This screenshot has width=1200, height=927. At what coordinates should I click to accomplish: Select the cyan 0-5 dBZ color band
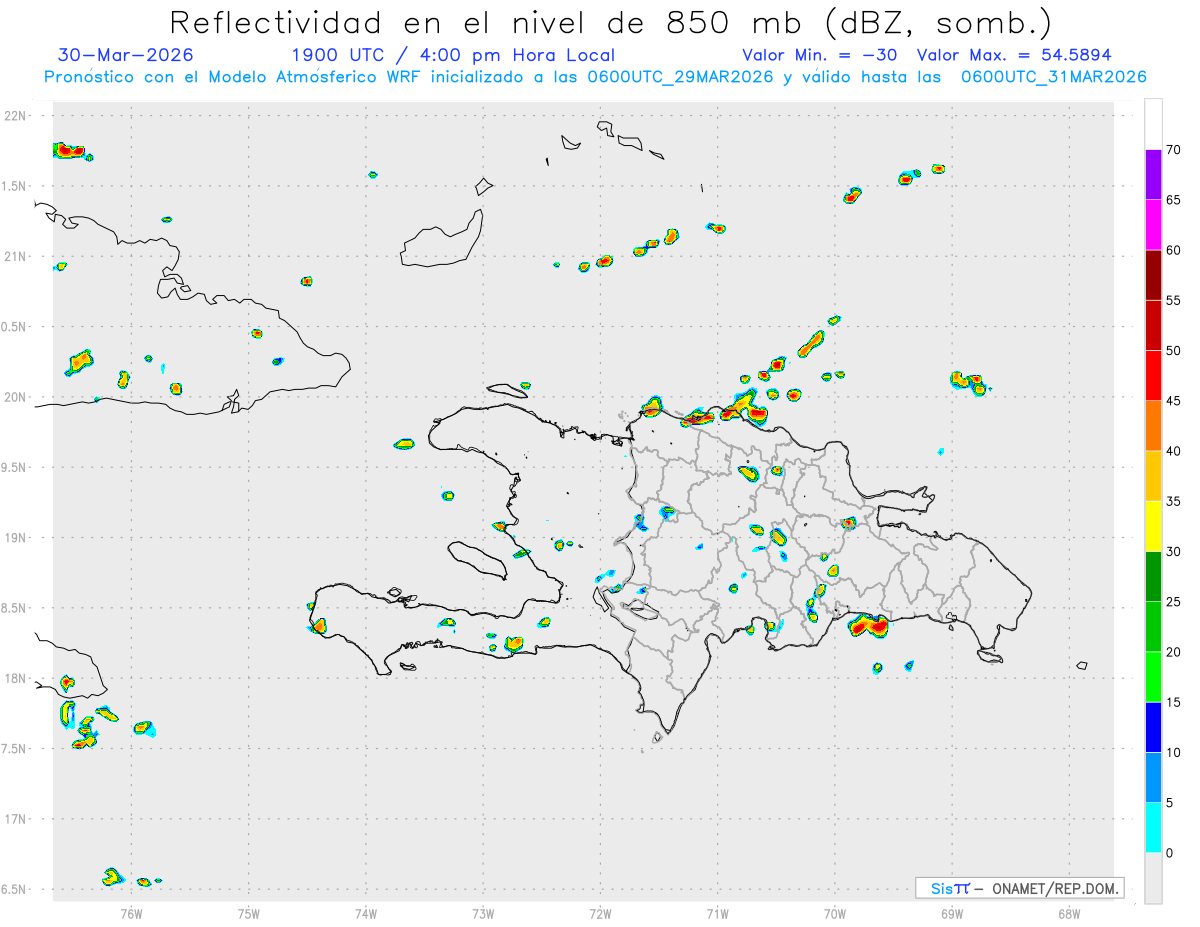click(x=1153, y=828)
